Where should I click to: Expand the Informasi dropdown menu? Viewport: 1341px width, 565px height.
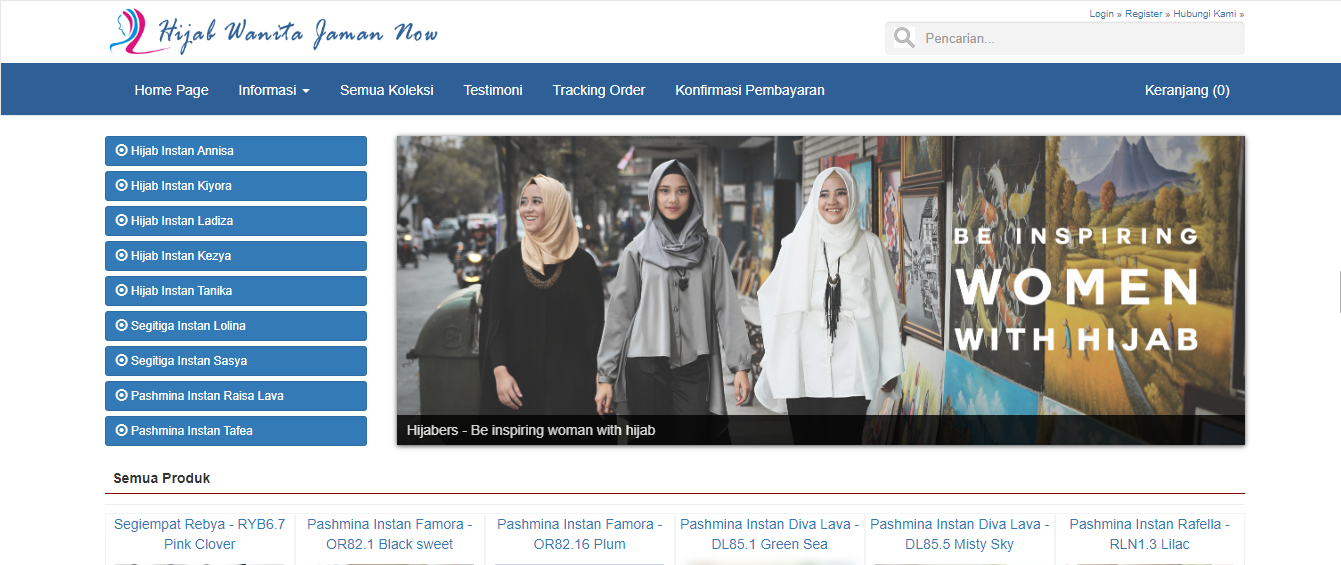point(274,90)
